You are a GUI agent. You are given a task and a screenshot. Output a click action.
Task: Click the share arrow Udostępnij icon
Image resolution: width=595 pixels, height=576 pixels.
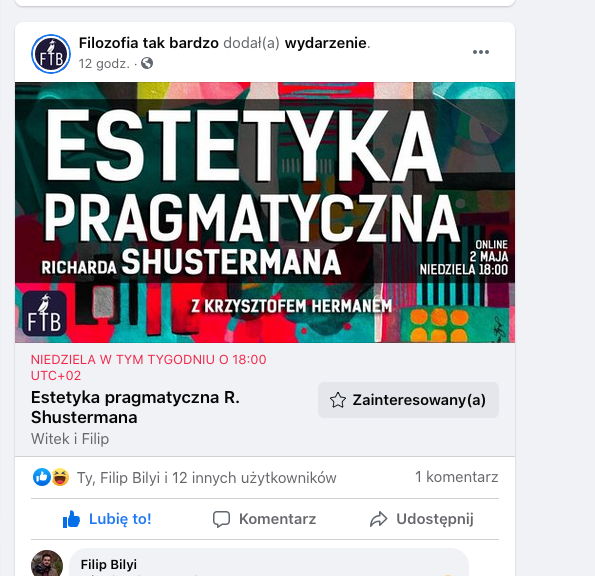coord(378,519)
